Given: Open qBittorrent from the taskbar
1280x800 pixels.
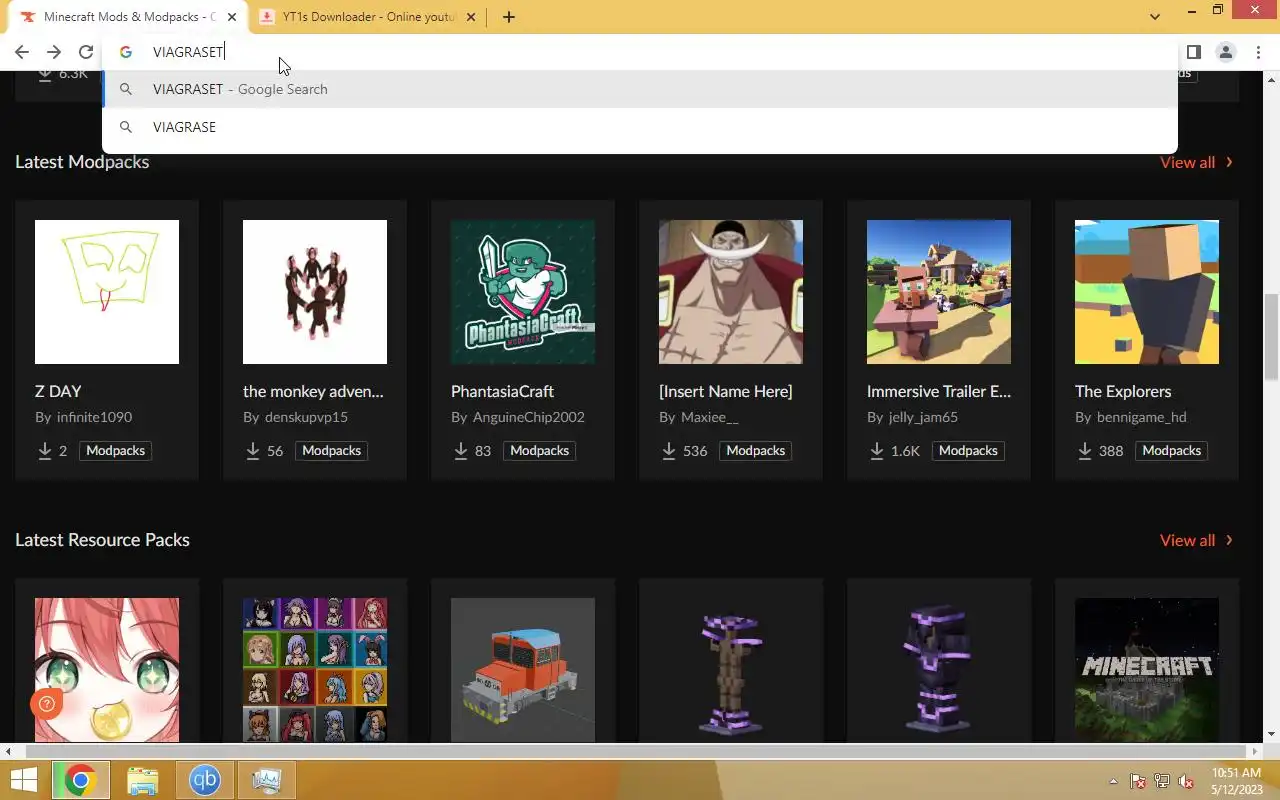Looking at the screenshot, I should (x=205, y=780).
